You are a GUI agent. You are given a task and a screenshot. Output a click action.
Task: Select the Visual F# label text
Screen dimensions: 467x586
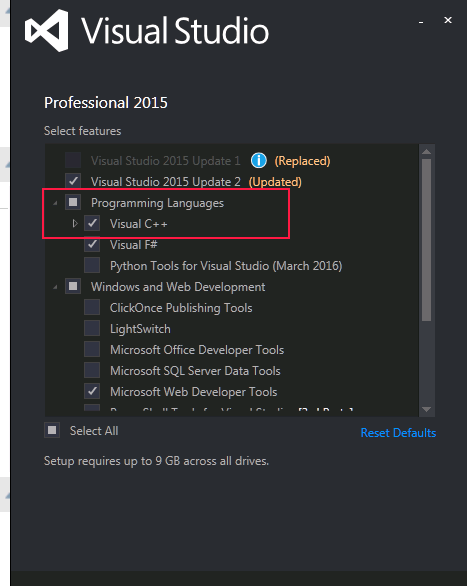pos(133,245)
